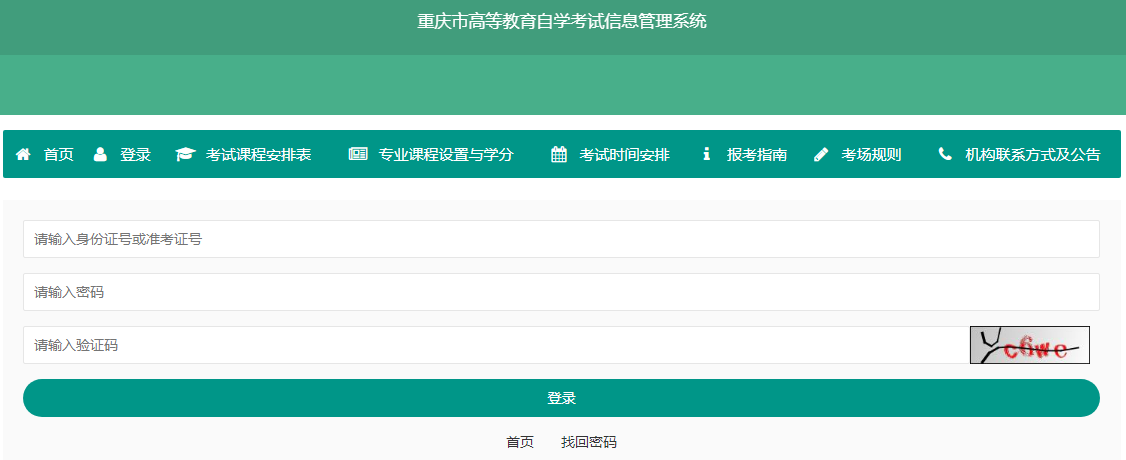Open 考试时间安排 menu item
Screen dimensions: 1126x460
[624, 154]
